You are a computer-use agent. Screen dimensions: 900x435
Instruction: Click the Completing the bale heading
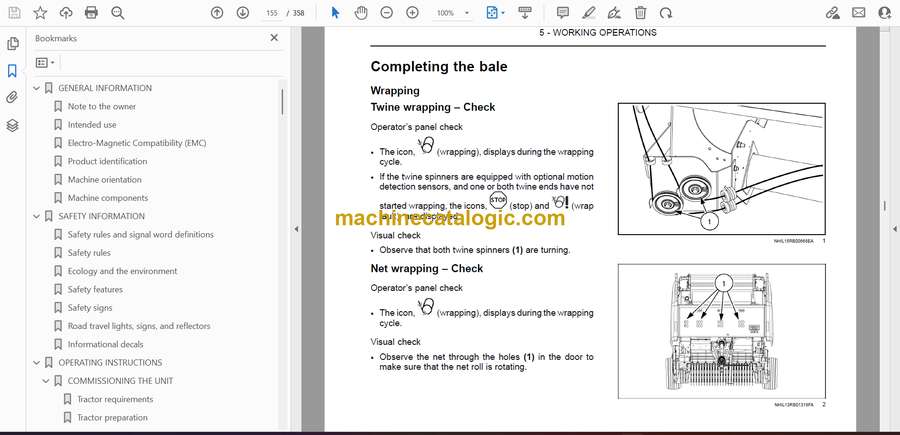pyautogui.click(x=439, y=67)
